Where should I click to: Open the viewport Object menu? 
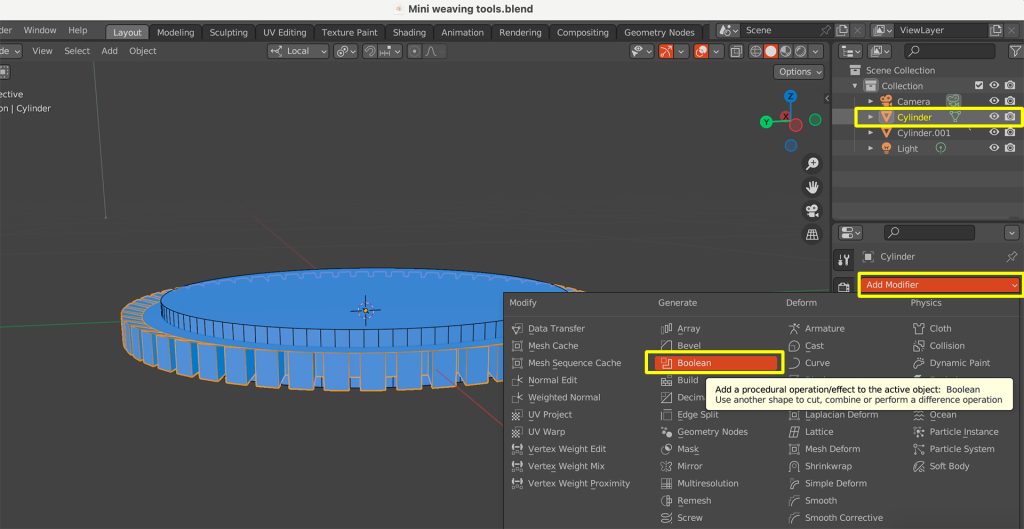[142, 51]
